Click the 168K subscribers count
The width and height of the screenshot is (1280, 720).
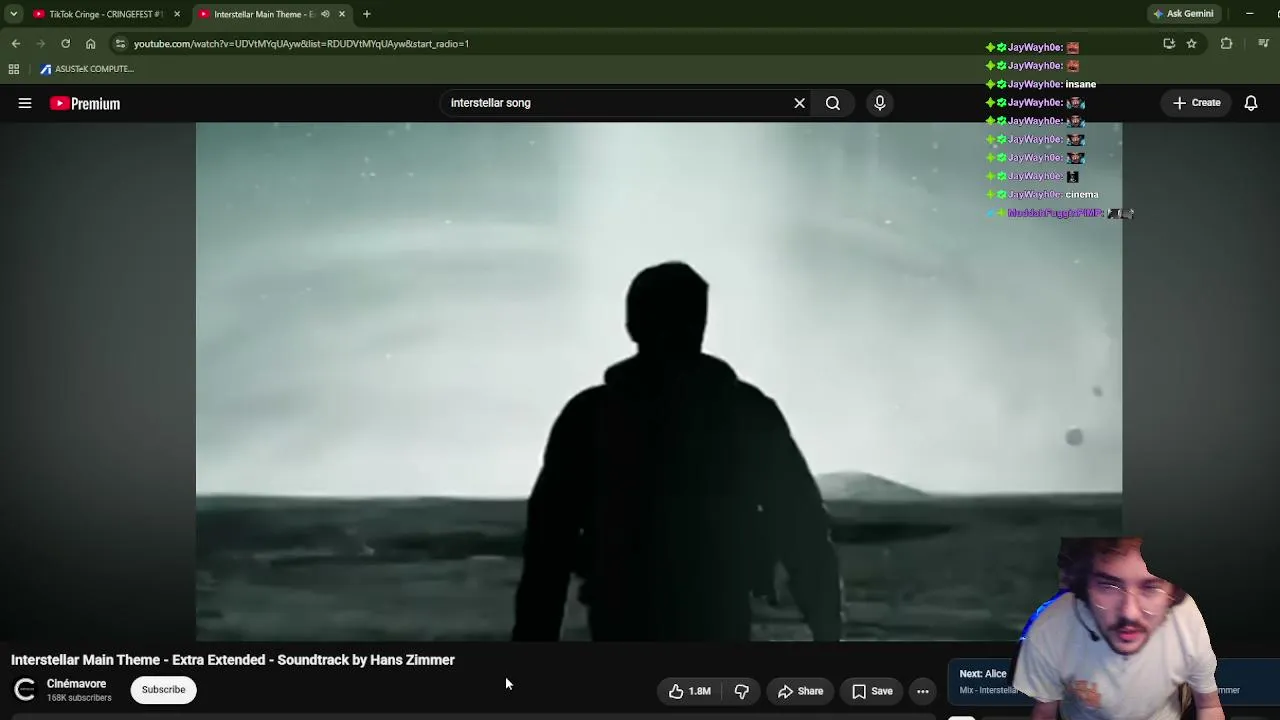coord(79,698)
